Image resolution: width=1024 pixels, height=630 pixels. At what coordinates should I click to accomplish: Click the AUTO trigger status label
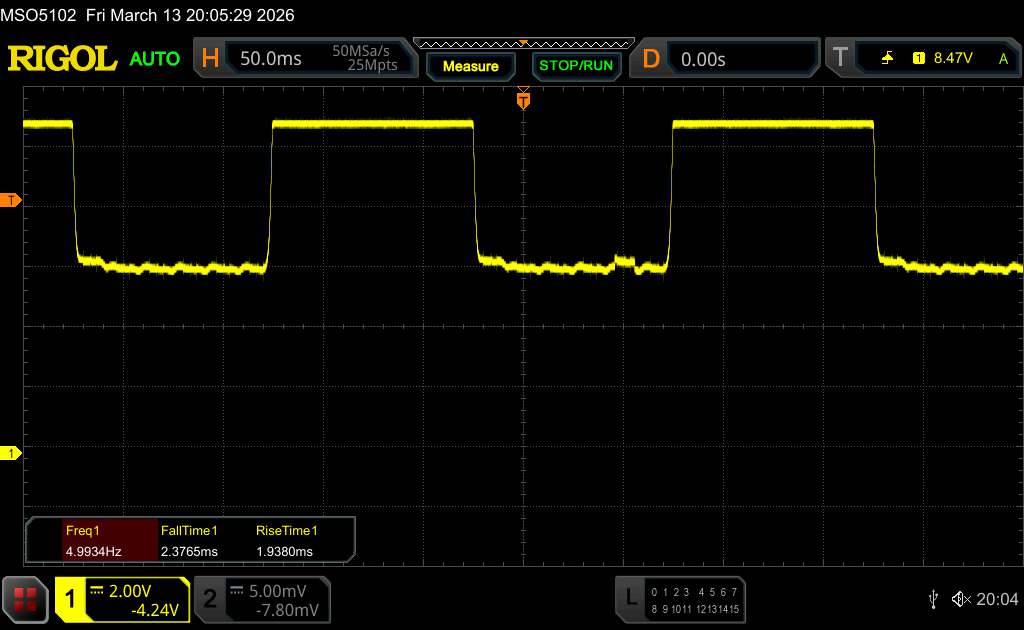(x=155, y=59)
